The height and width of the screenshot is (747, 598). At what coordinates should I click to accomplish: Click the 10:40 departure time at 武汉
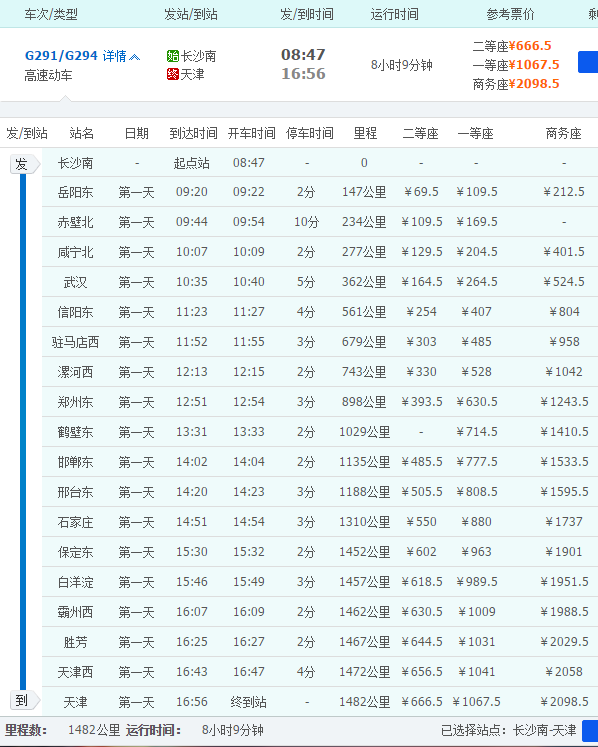click(x=248, y=282)
